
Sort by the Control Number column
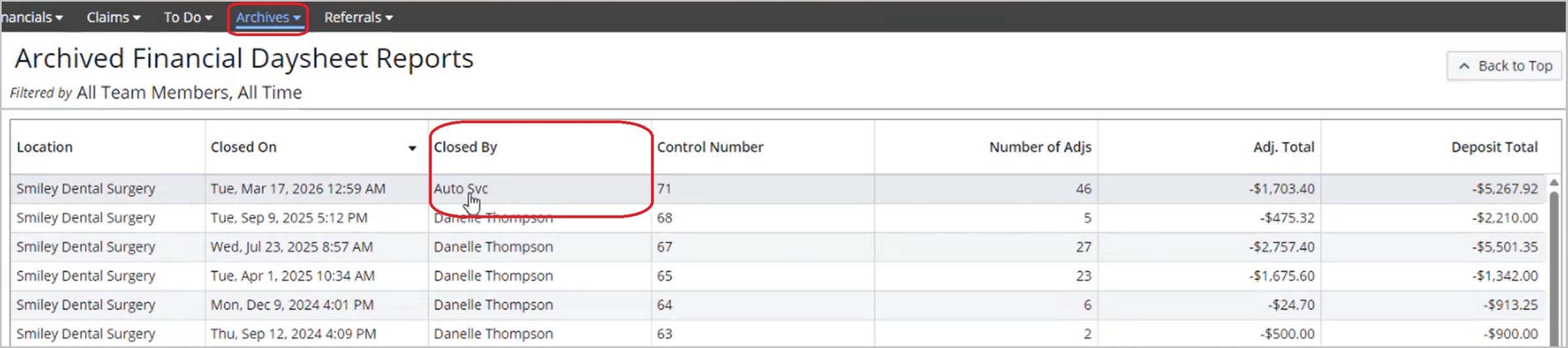[x=710, y=147]
